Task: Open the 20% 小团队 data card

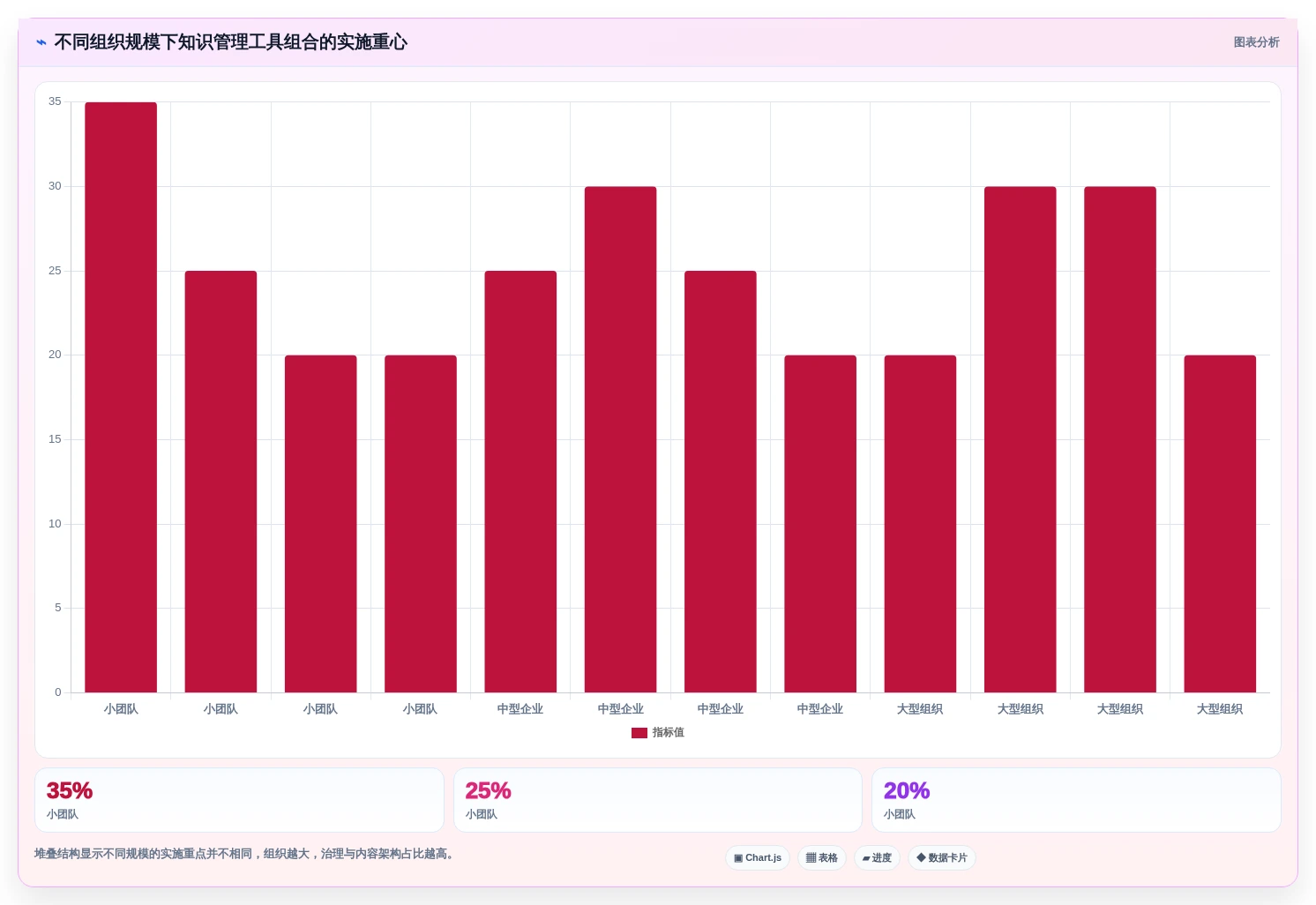Action: (x=1076, y=800)
